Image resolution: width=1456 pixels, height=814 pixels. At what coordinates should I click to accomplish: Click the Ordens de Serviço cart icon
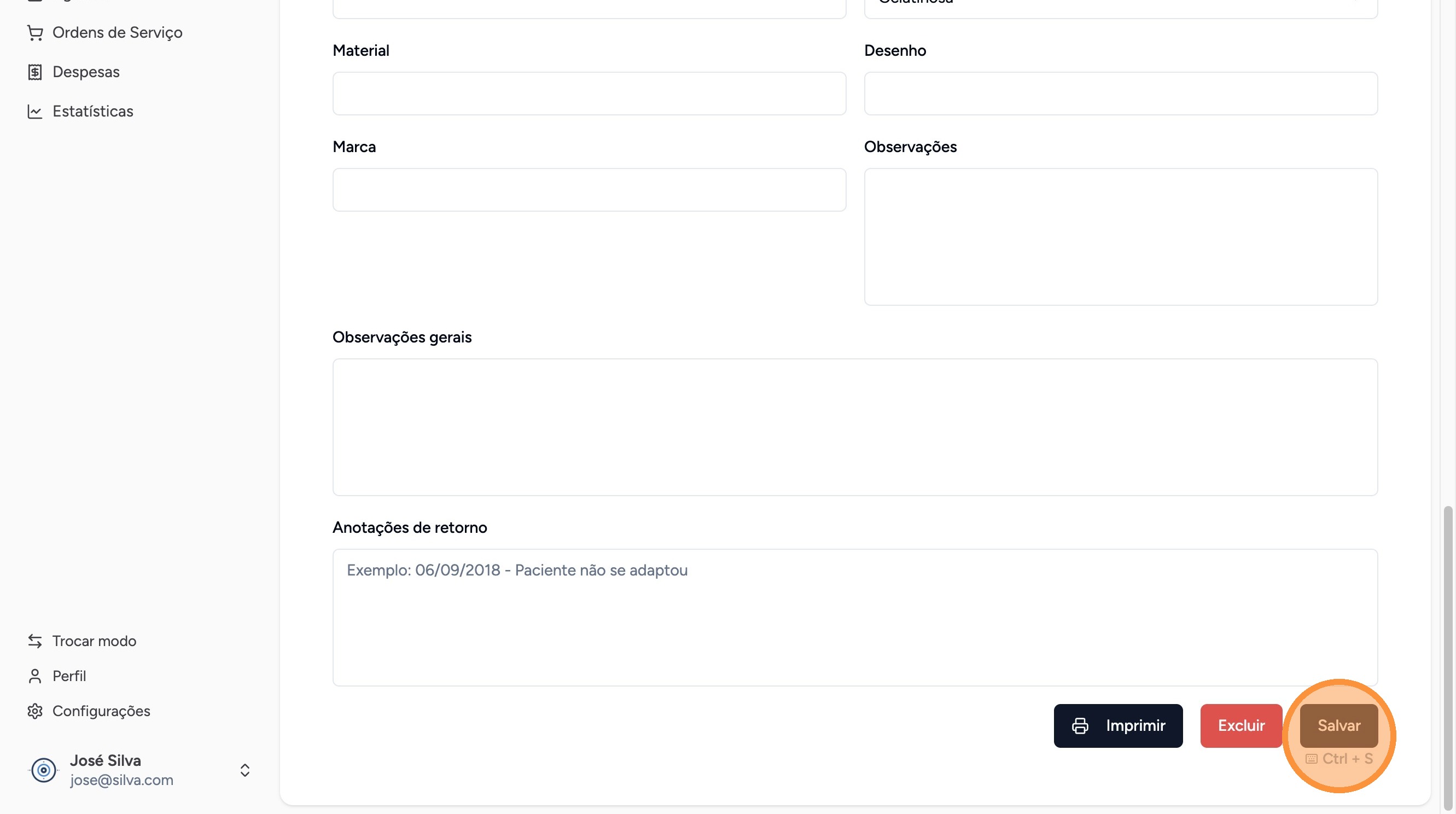[35, 33]
